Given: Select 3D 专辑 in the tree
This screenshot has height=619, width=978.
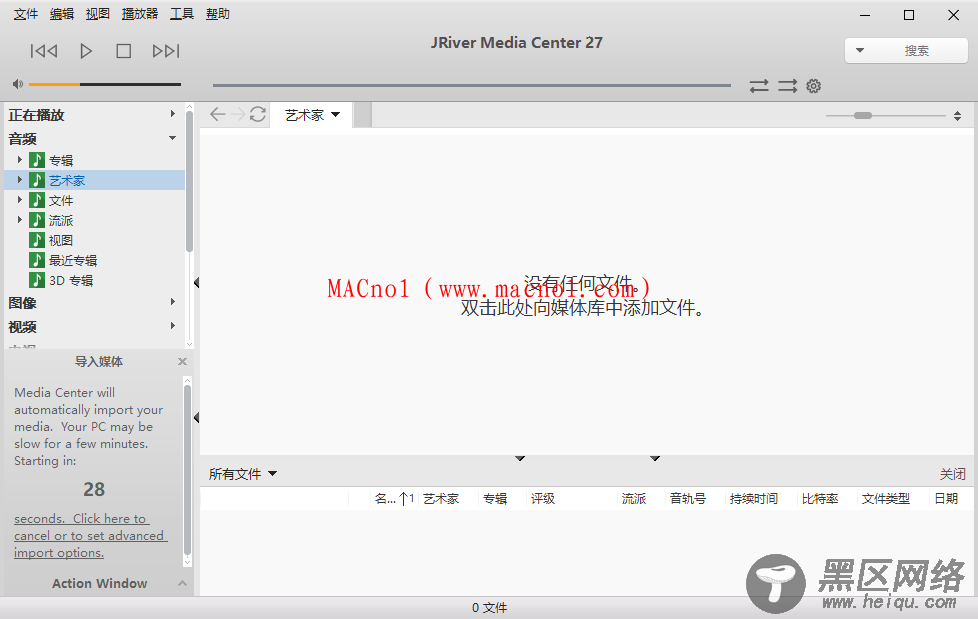Looking at the screenshot, I should (71, 280).
